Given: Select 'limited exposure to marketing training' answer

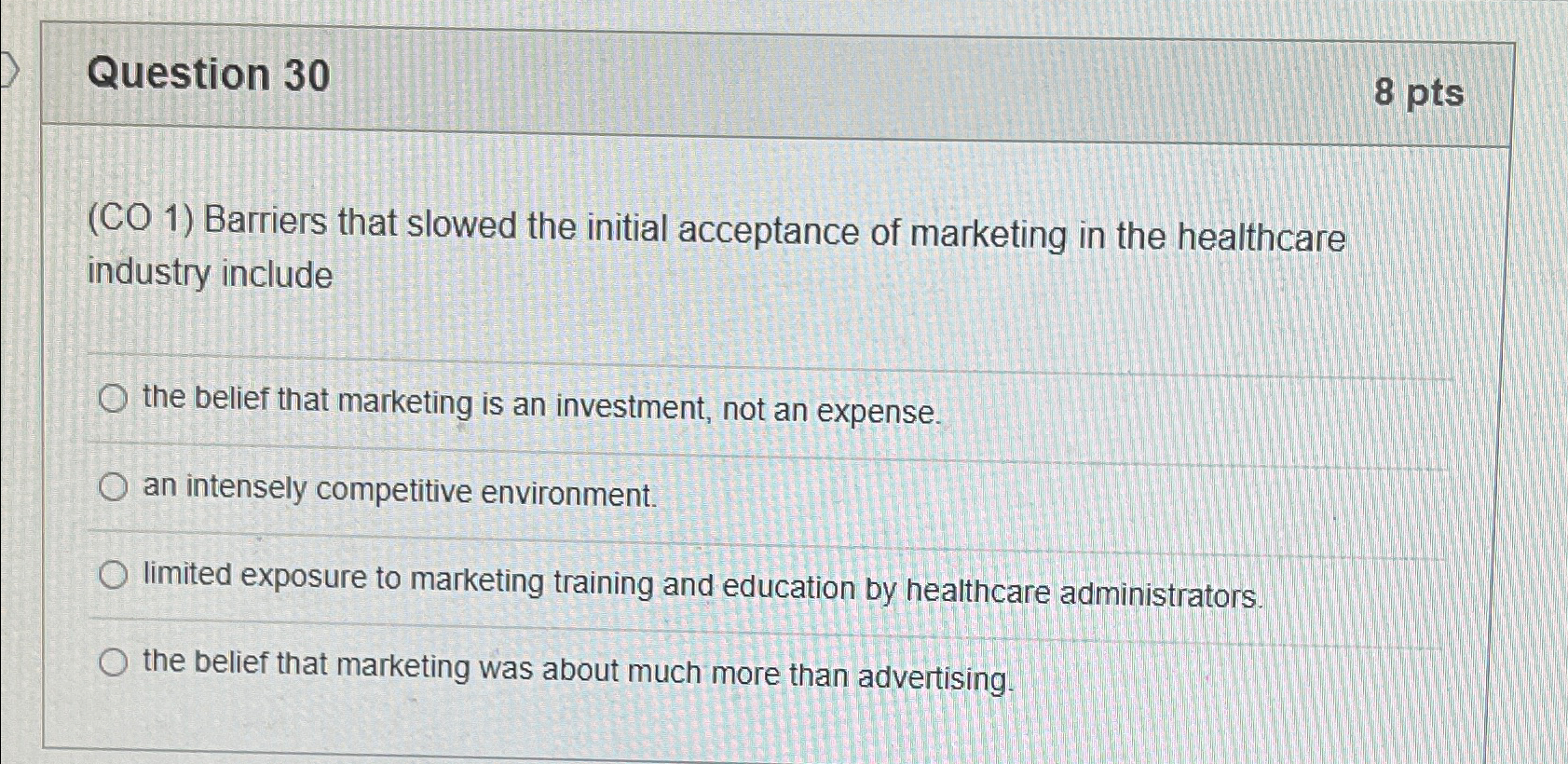Looking at the screenshot, I should coord(114,575).
